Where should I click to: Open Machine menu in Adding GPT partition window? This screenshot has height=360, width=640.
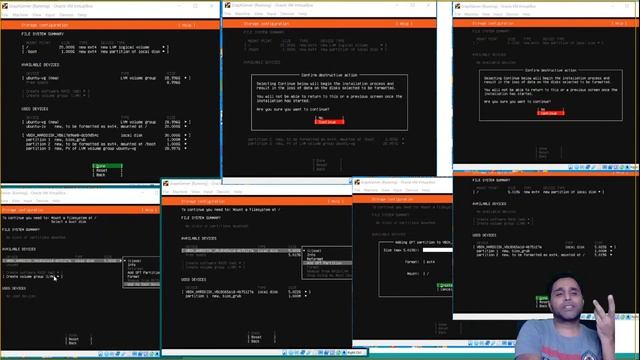click(x=371, y=191)
